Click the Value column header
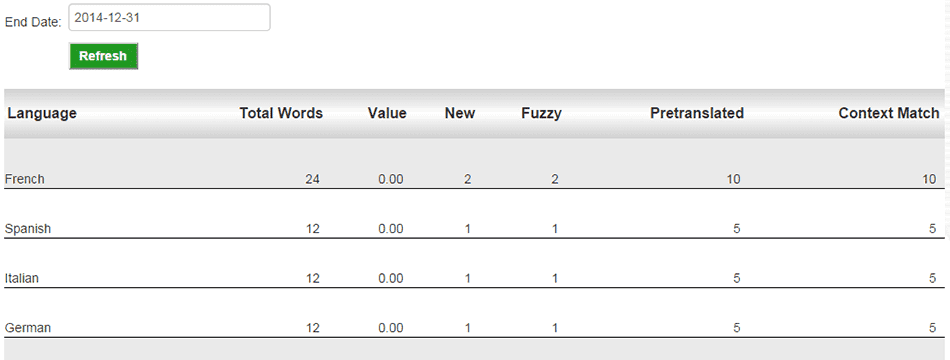Screen dimensions: 950x360 (387, 113)
